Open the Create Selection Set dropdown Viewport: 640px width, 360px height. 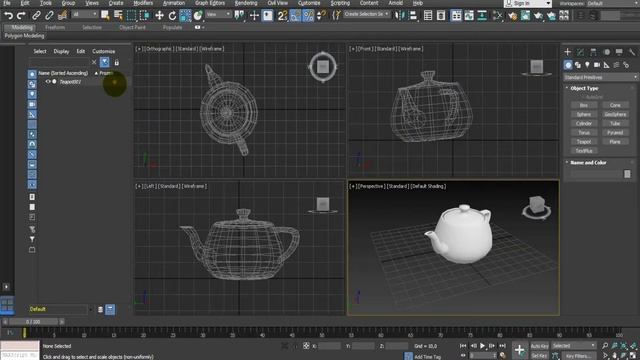[x=366, y=14]
